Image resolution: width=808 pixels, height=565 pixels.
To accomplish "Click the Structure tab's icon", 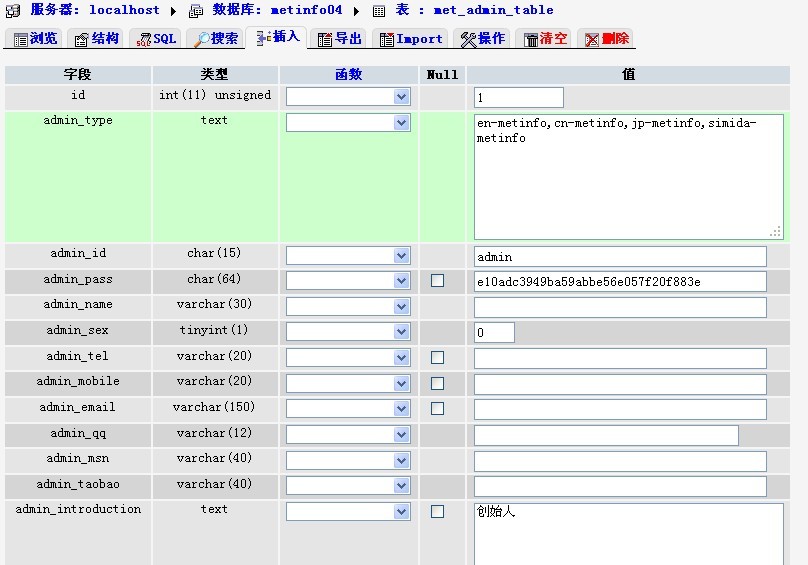I will click(x=81, y=40).
